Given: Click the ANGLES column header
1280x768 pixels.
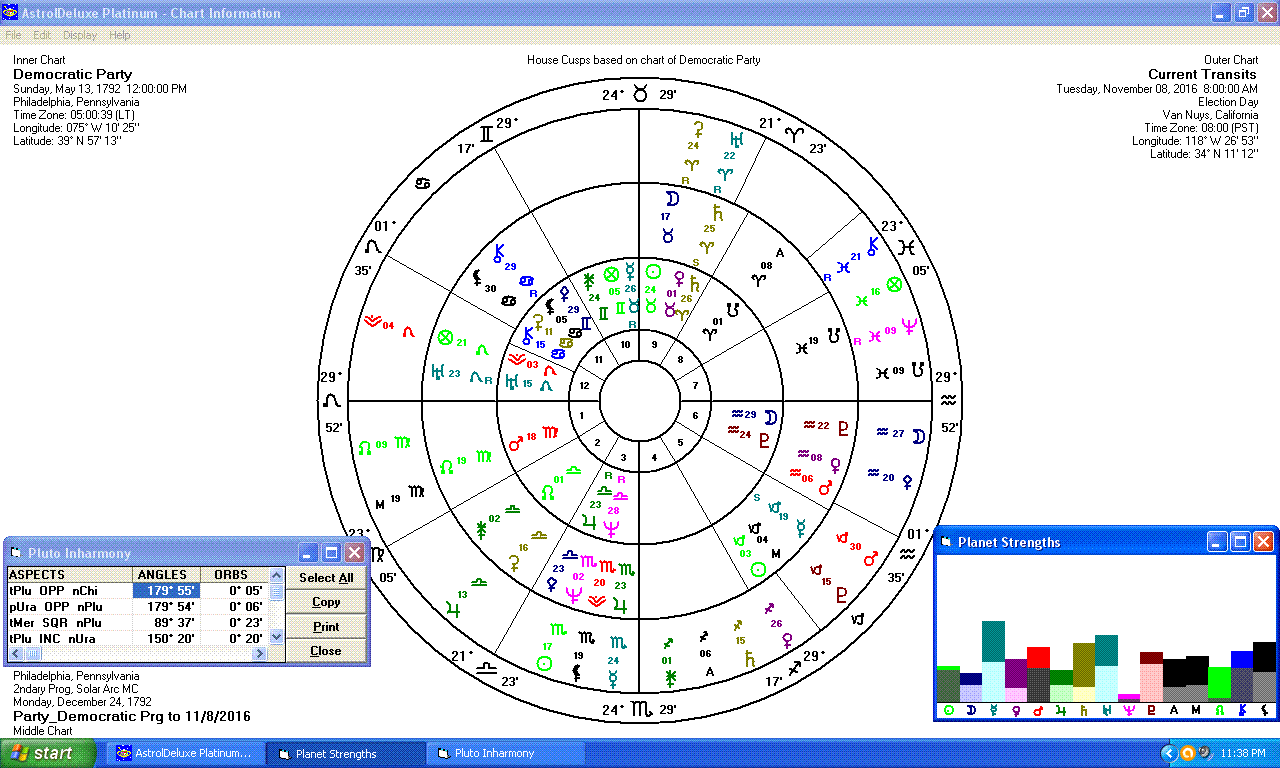Looking at the screenshot, I should point(166,575).
